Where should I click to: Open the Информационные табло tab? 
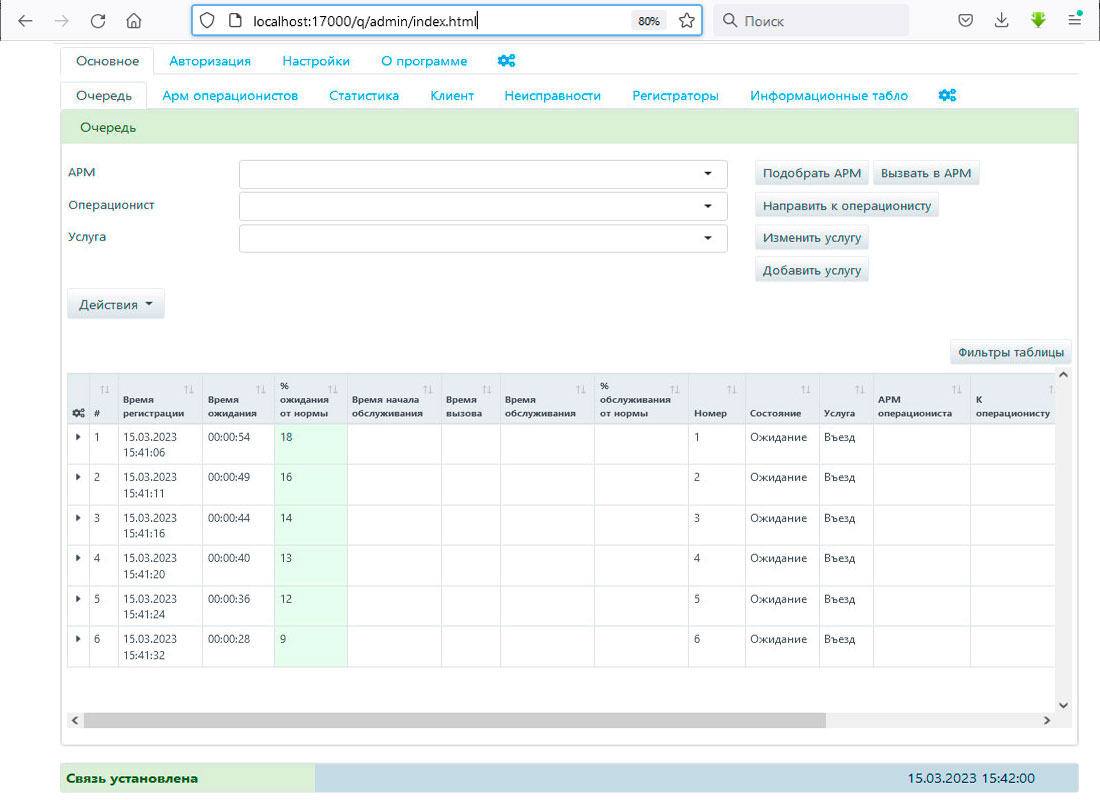pyautogui.click(x=829, y=95)
